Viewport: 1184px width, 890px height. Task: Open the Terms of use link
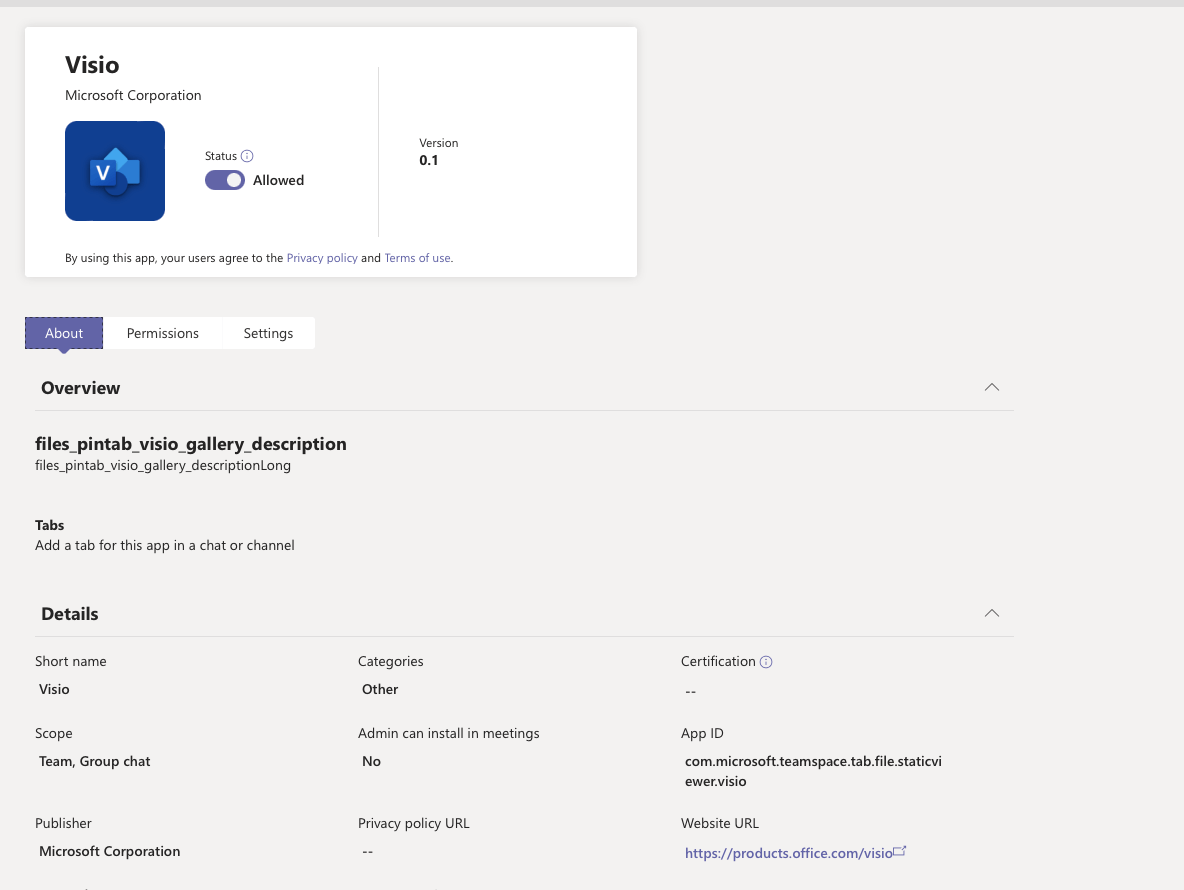(418, 258)
